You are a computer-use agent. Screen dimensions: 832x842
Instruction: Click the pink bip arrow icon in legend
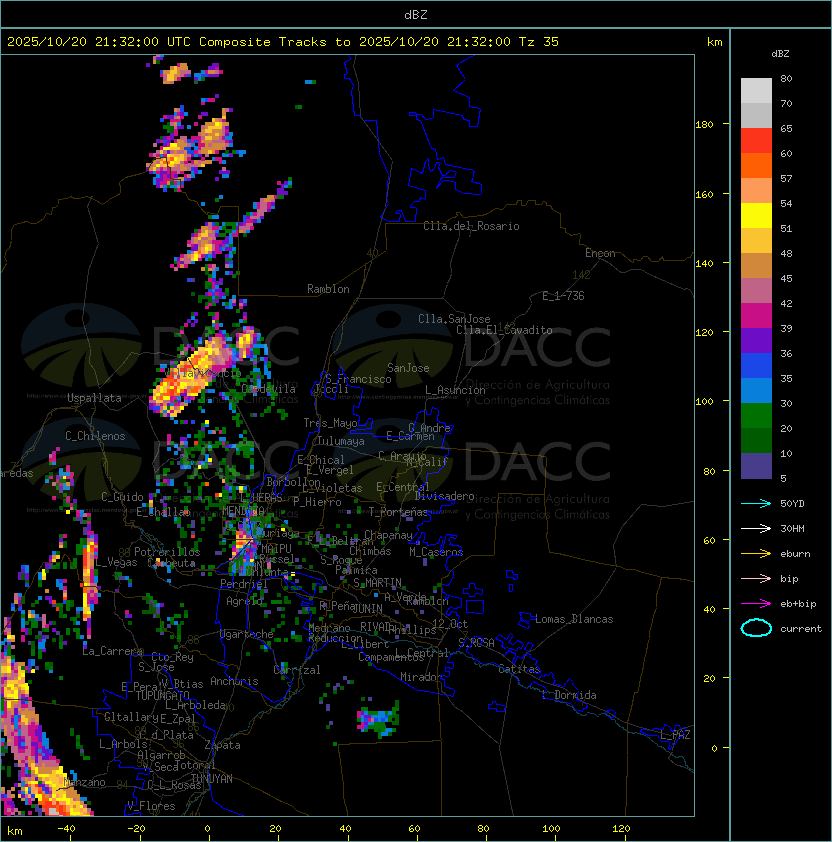coord(756,579)
